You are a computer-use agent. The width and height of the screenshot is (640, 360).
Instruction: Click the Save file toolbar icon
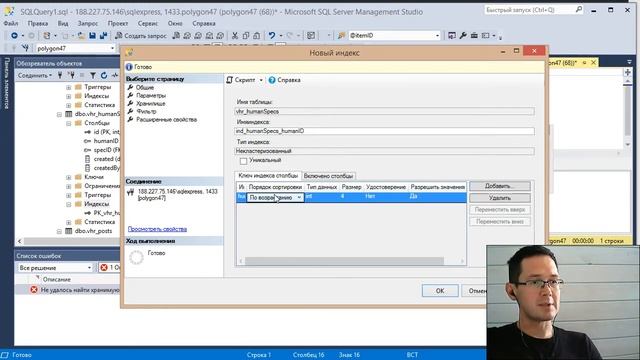[92, 36]
